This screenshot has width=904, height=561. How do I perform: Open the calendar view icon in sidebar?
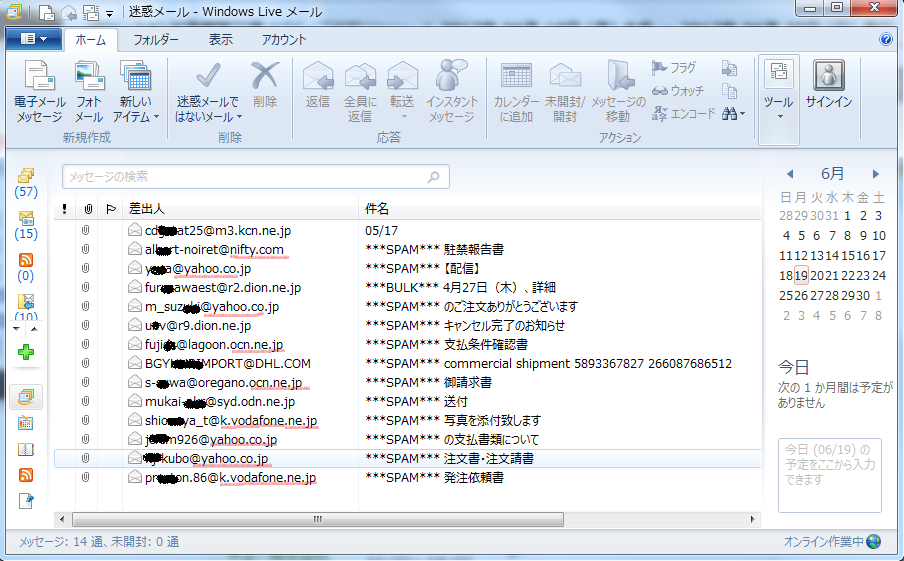click(x=26, y=423)
